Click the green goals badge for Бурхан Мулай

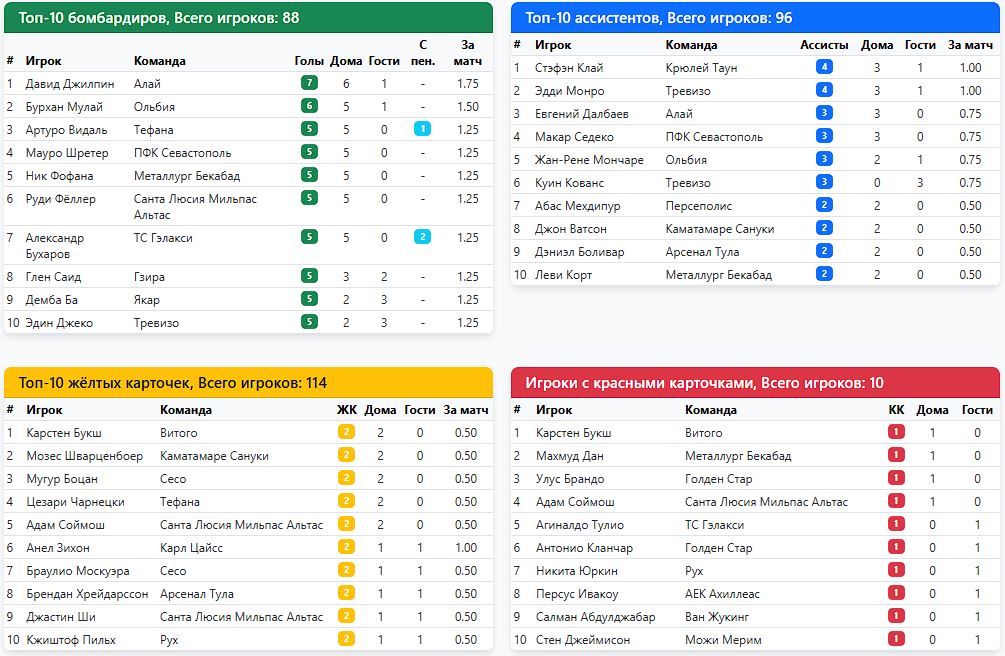[309, 106]
